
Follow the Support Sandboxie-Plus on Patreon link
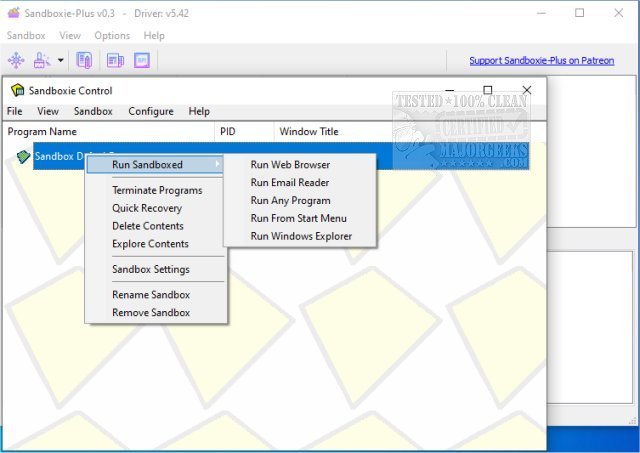541,60
